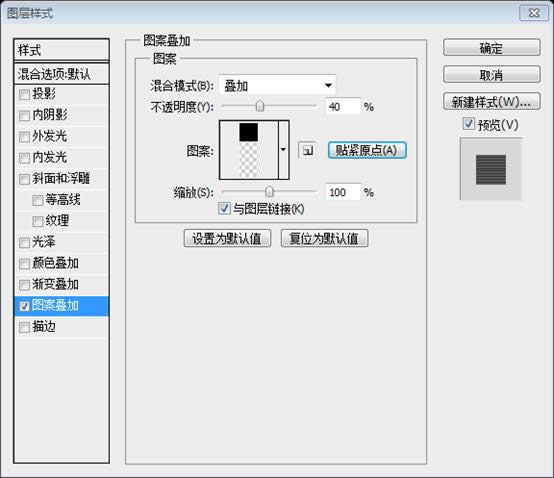Image resolution: width=554 pixels, height=478 pixels.
Task: Click the 缩放 scale slider handle
Action: tap(269, 192)
